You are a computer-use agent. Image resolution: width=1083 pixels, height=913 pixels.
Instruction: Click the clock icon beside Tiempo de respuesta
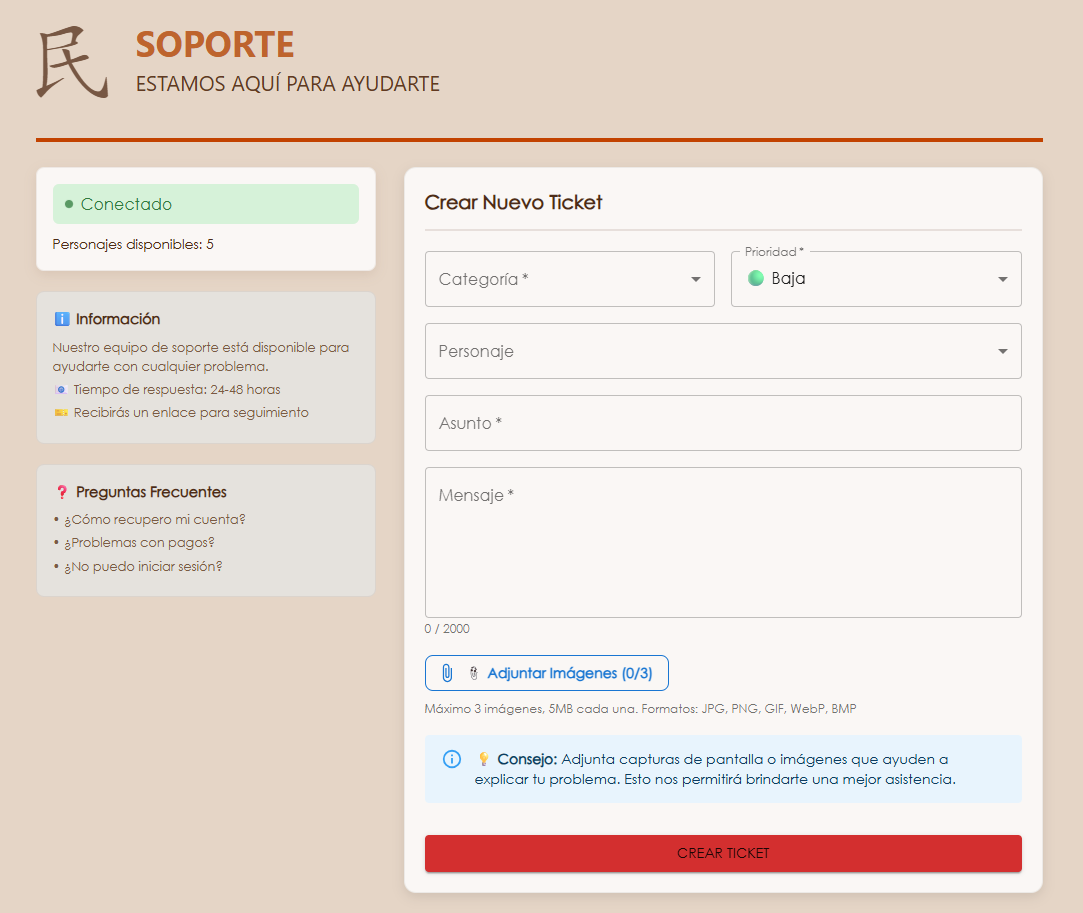[61, 390]
